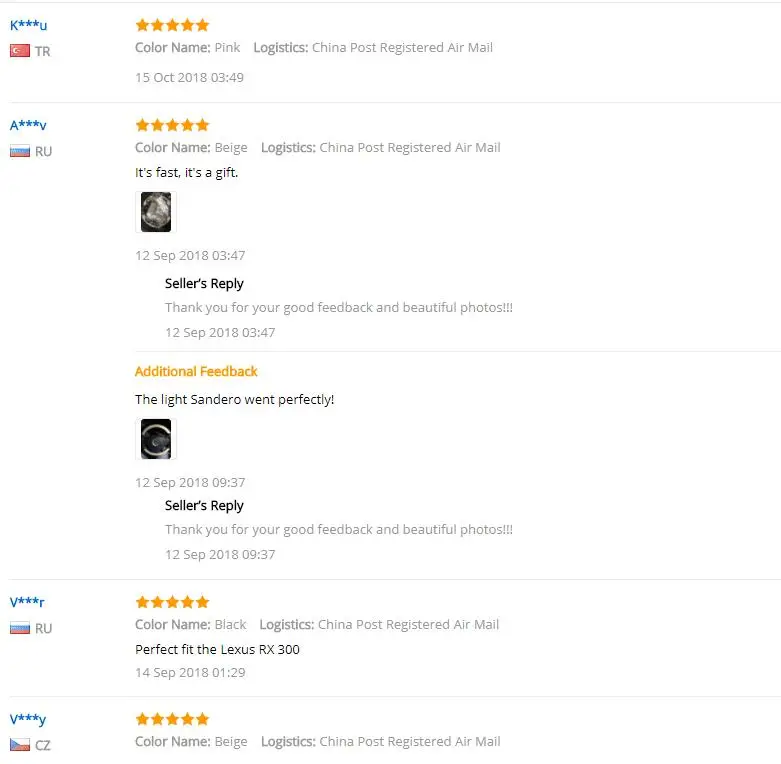Click the Czech flag icon
The image size is (781, 764).
[20, 745]
